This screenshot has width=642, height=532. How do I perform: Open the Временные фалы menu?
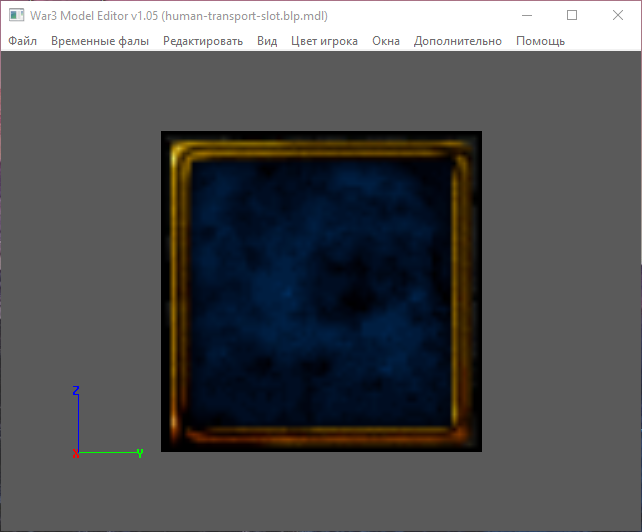(100, 41)
